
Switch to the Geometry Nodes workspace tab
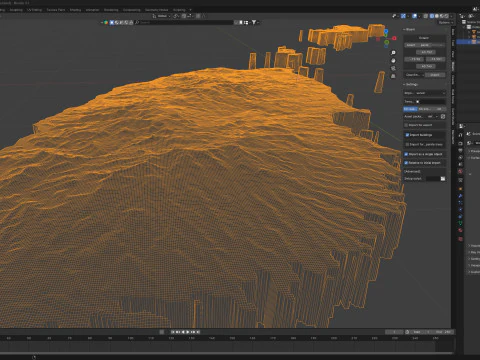[156, 10]
